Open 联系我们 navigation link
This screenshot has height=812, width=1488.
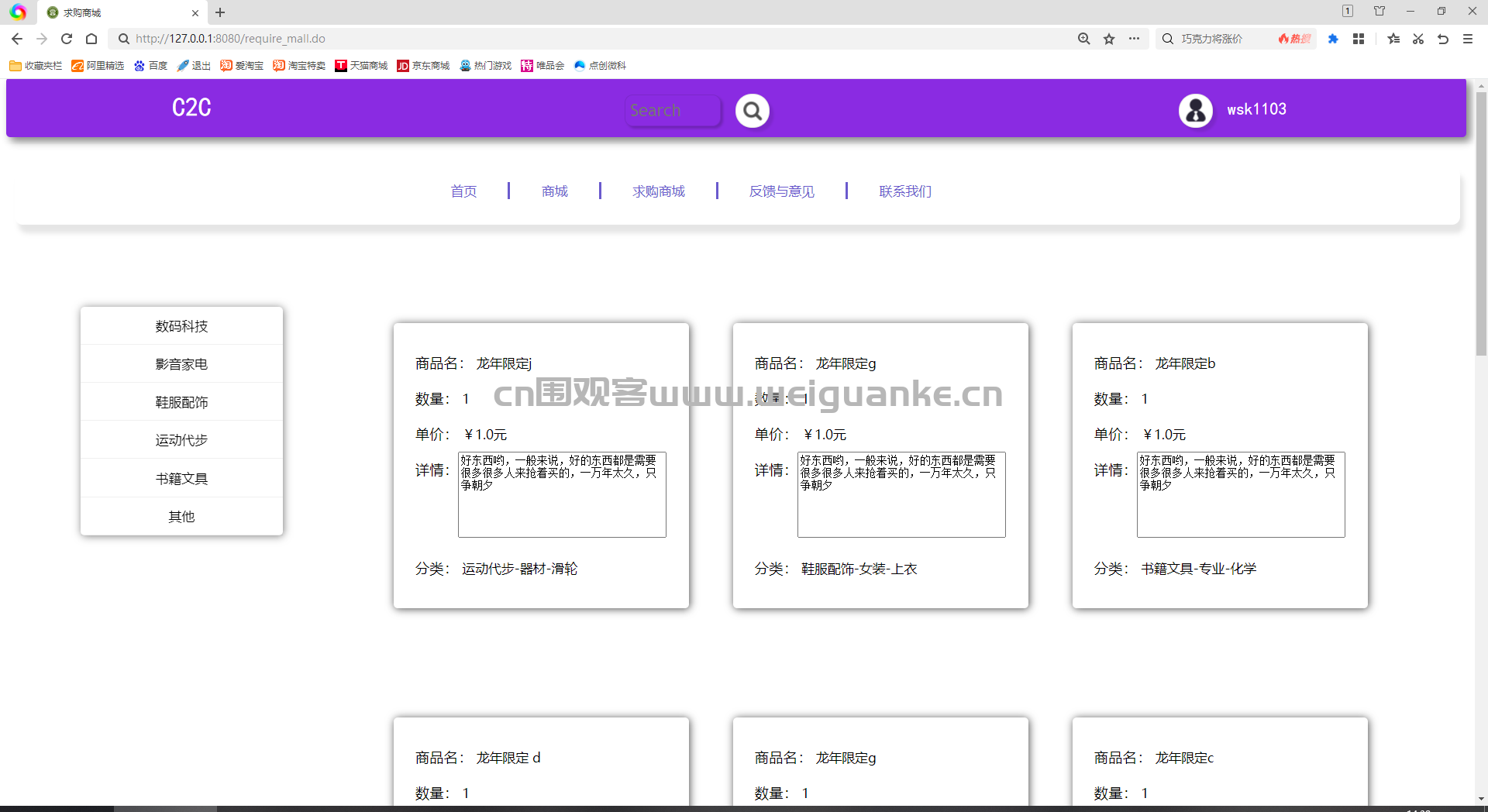(905, 191)
